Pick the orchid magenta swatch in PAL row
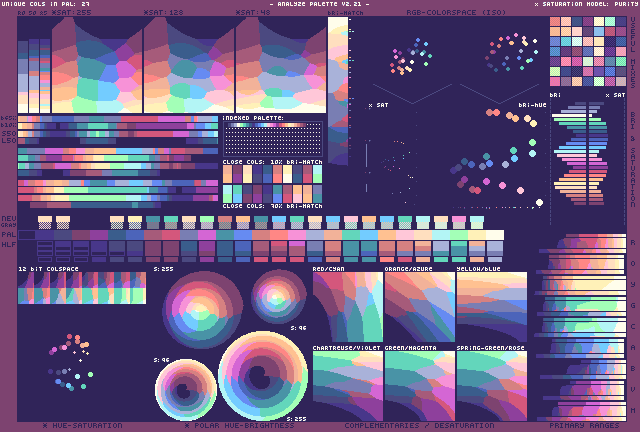Image resolution: width=640 pixels, height=432 pixels. click(x=207, y=235)
